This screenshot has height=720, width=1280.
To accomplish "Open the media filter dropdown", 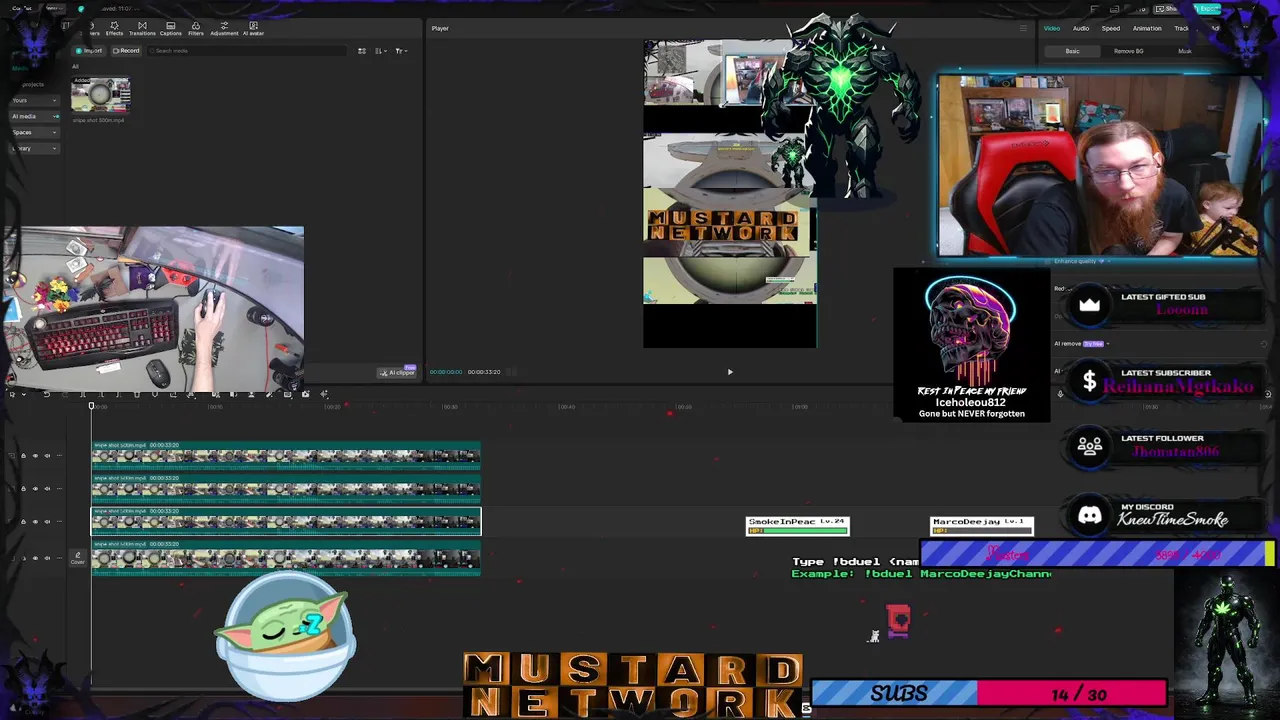I will click(x=400, y=50).
